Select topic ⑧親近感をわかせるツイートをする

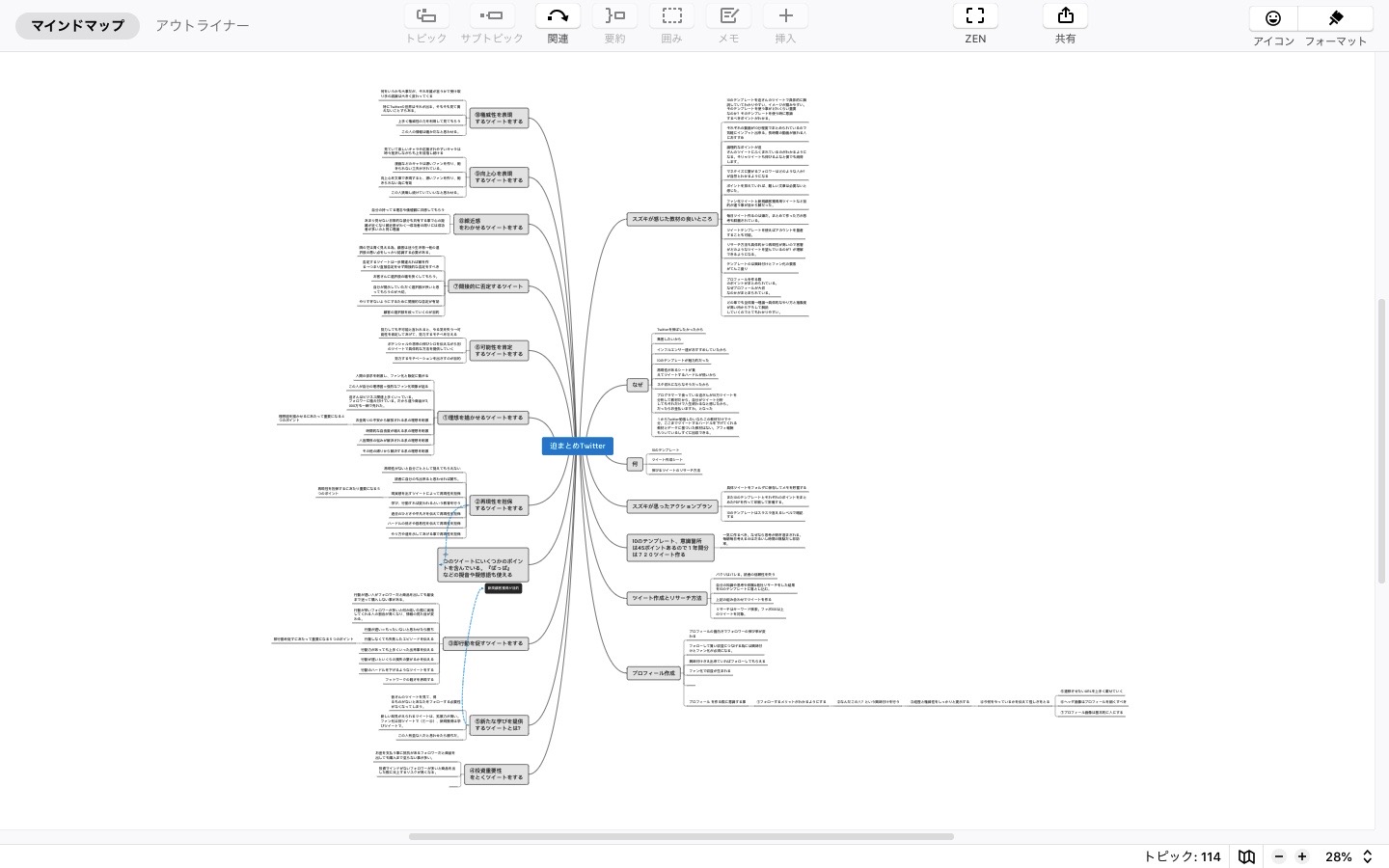(x=490, y=224)
